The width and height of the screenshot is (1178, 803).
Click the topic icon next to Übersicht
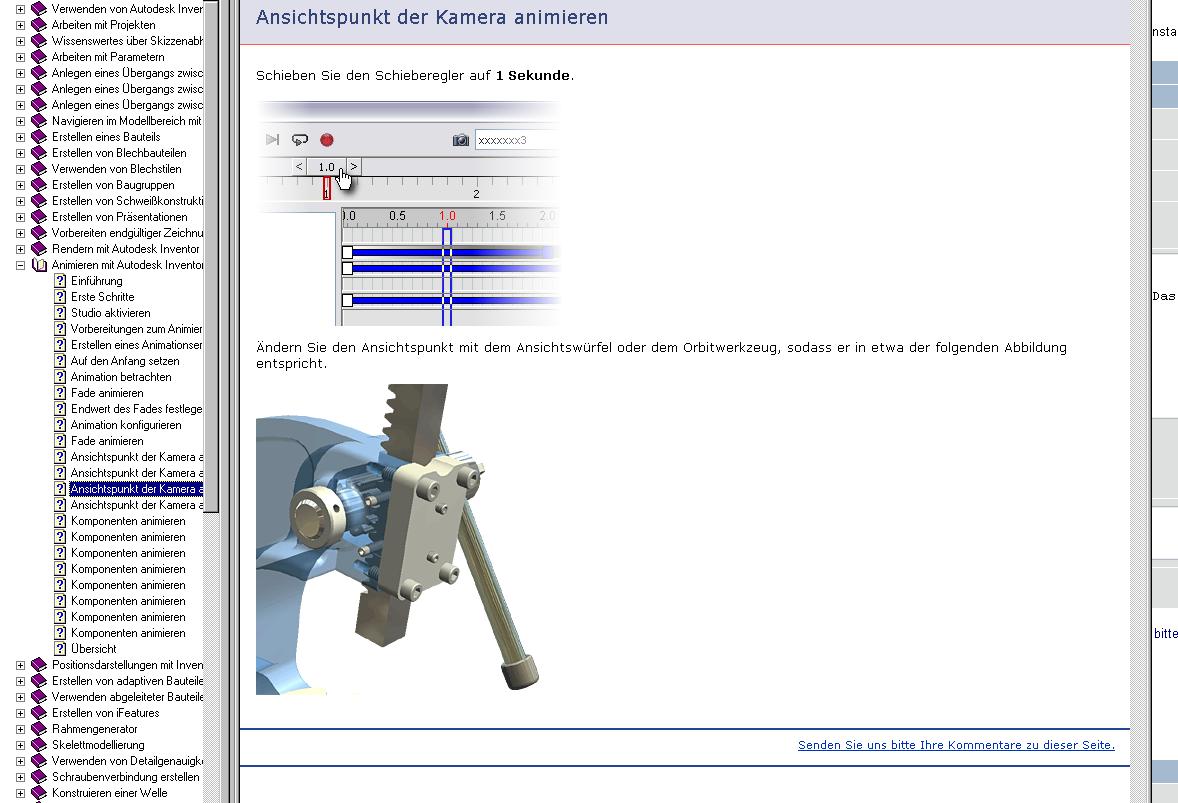tap(60, 649)
